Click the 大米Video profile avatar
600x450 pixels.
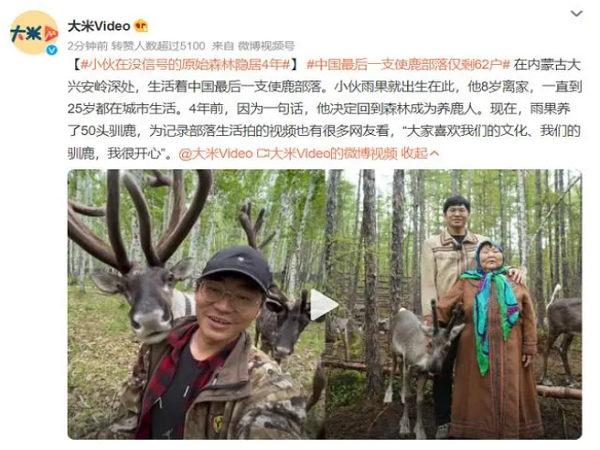click(34, 33)
